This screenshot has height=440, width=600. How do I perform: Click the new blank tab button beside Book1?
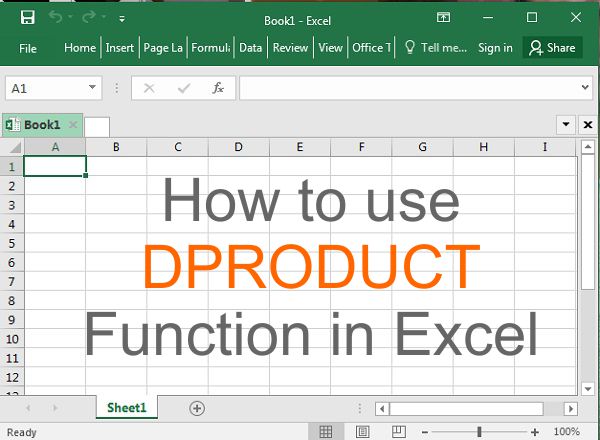(97, 127)
